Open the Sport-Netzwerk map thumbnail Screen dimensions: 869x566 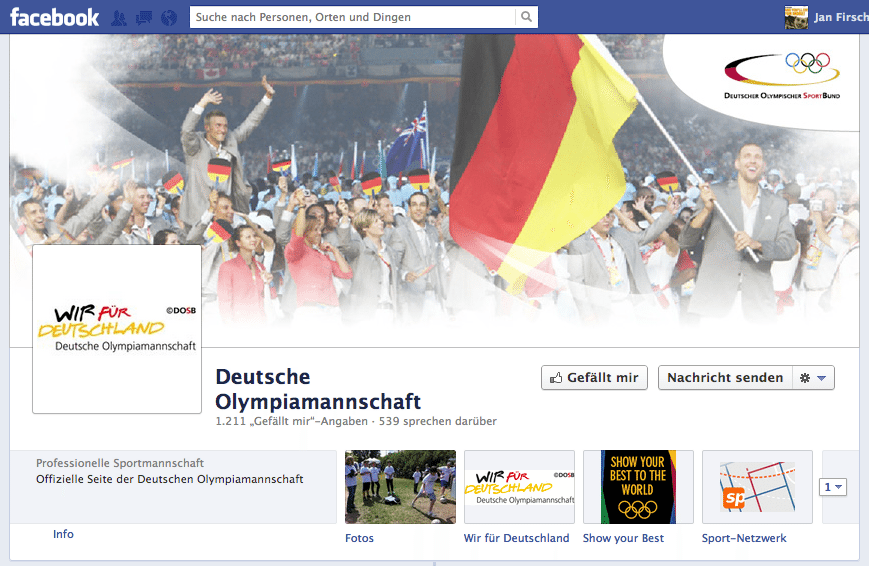(757, 487)
